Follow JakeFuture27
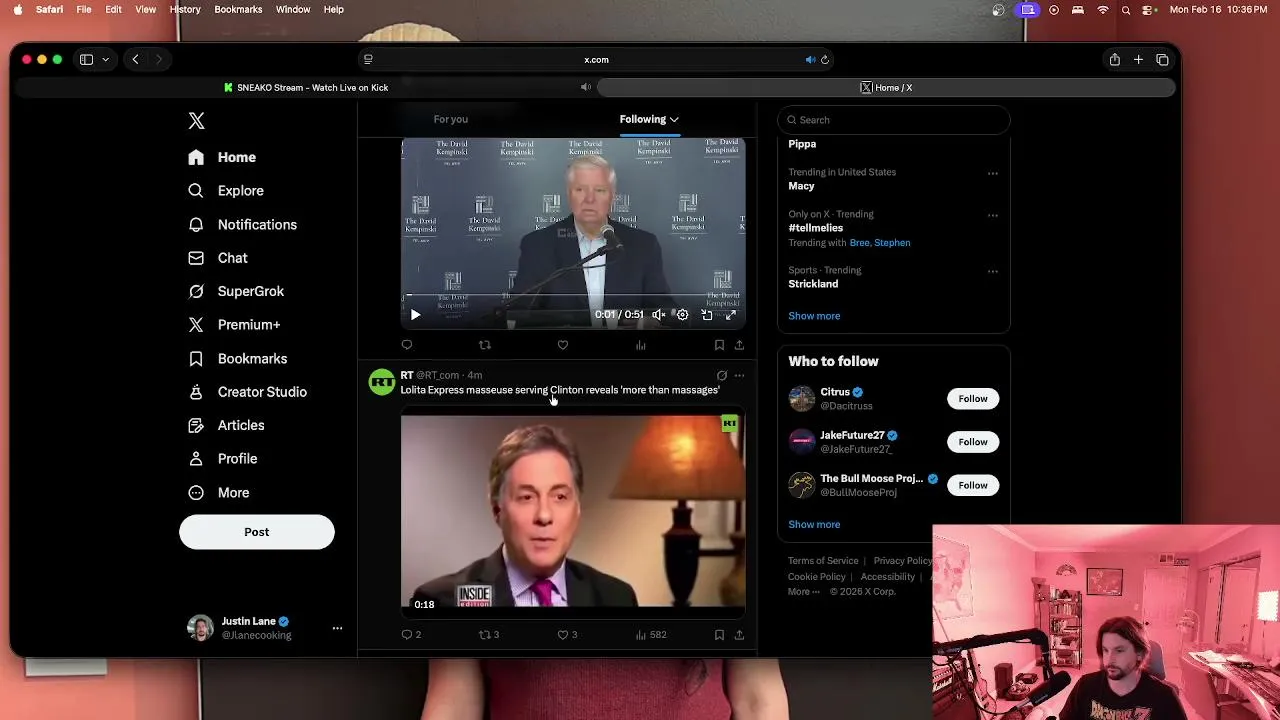Screen dimensions: 1280x720 [x=972, y=442]
